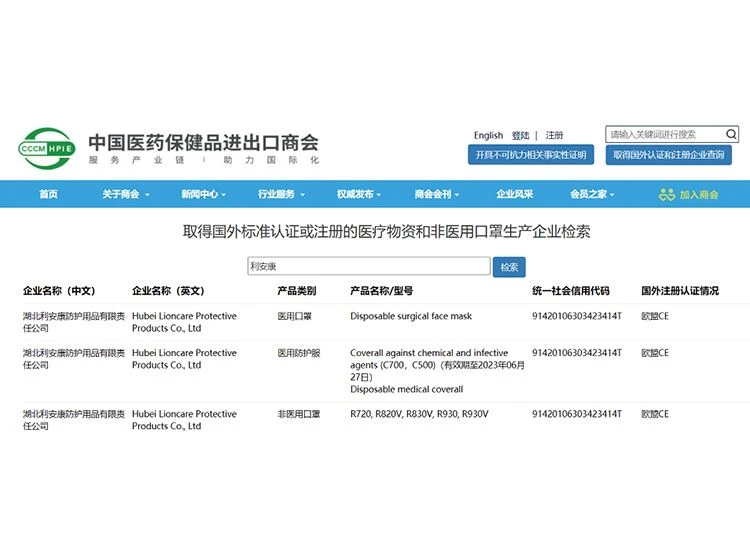Expand the 关于商会 dropdown menu
The height and width of the screenshot is (544, 750).
[x=126, y=194]
